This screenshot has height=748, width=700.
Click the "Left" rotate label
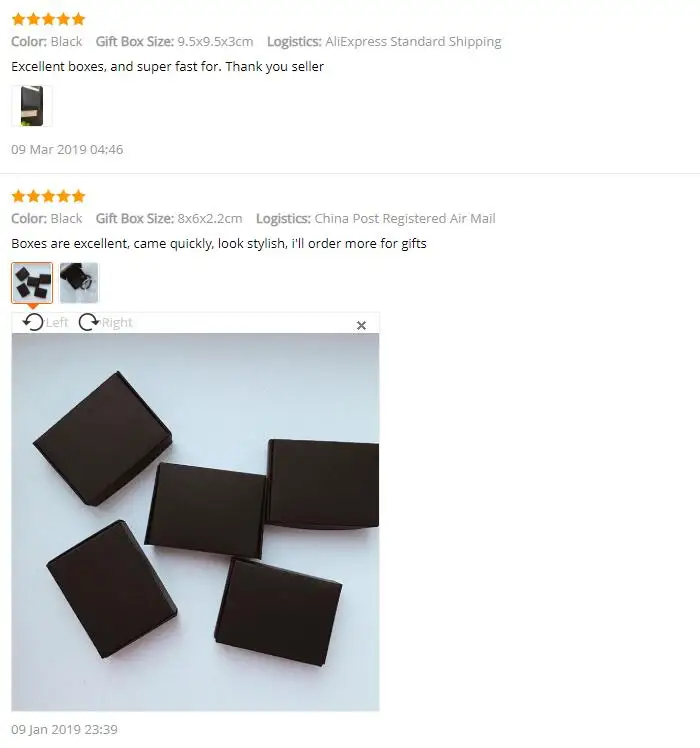(57, 322)
